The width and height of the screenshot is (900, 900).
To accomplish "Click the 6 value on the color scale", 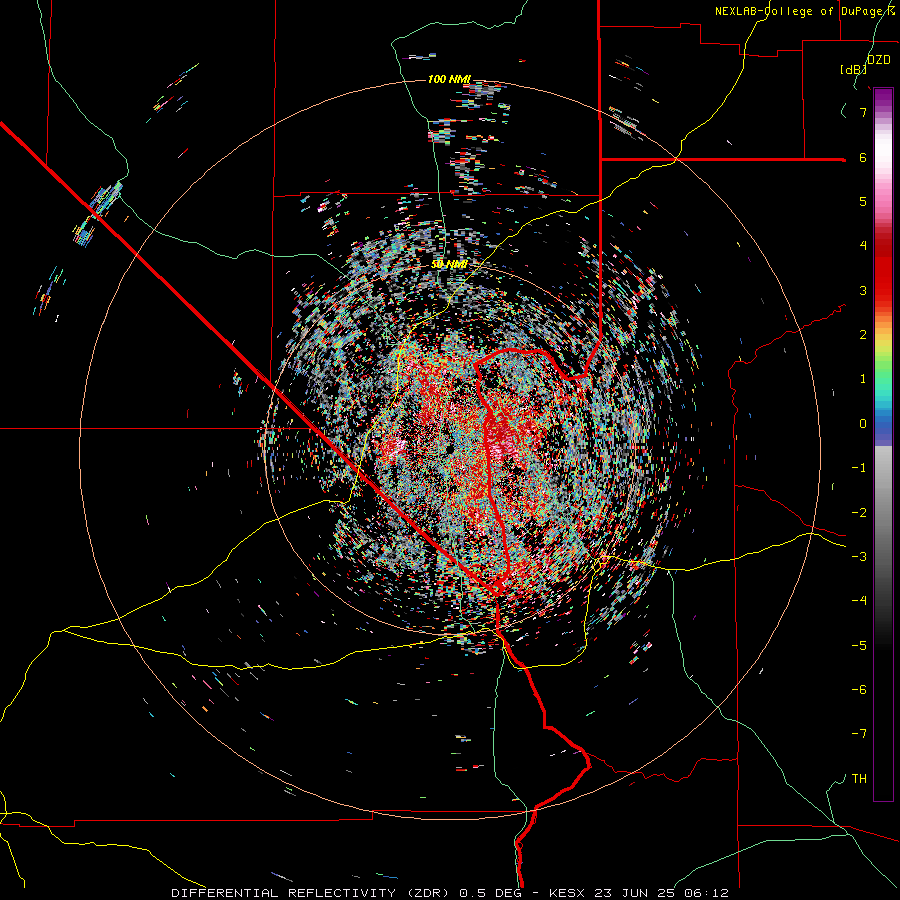I will click(x=863, y=157).
